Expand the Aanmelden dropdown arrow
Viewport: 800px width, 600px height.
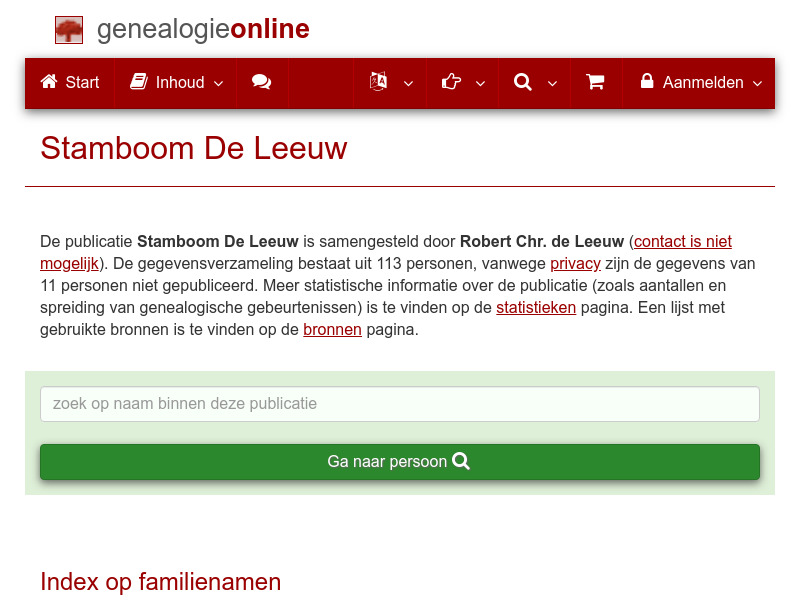(x=757, y=84)
